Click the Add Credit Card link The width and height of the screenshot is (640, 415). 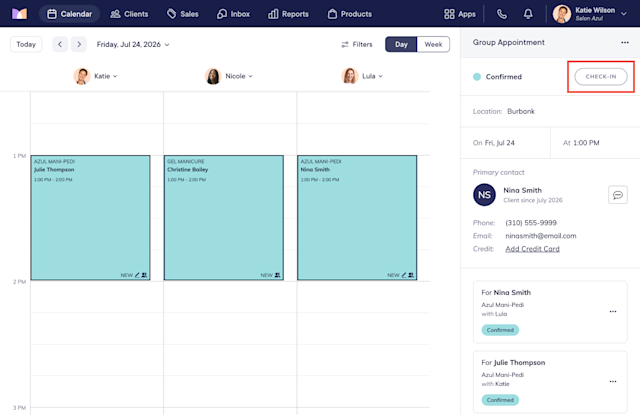(x=532, y=249)
